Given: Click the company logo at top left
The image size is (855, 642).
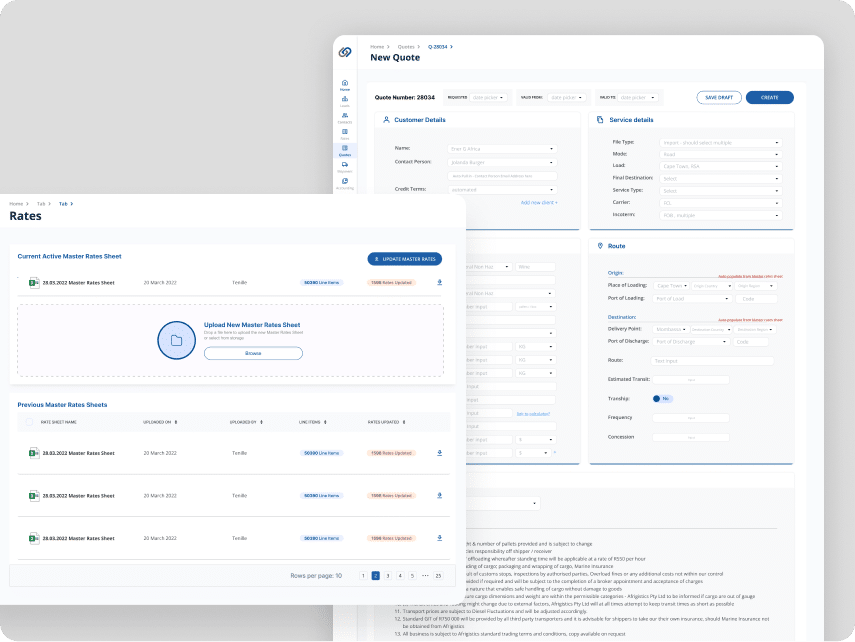Looking at the screenshot, I should pyautogui.click(x=345, y=52).
